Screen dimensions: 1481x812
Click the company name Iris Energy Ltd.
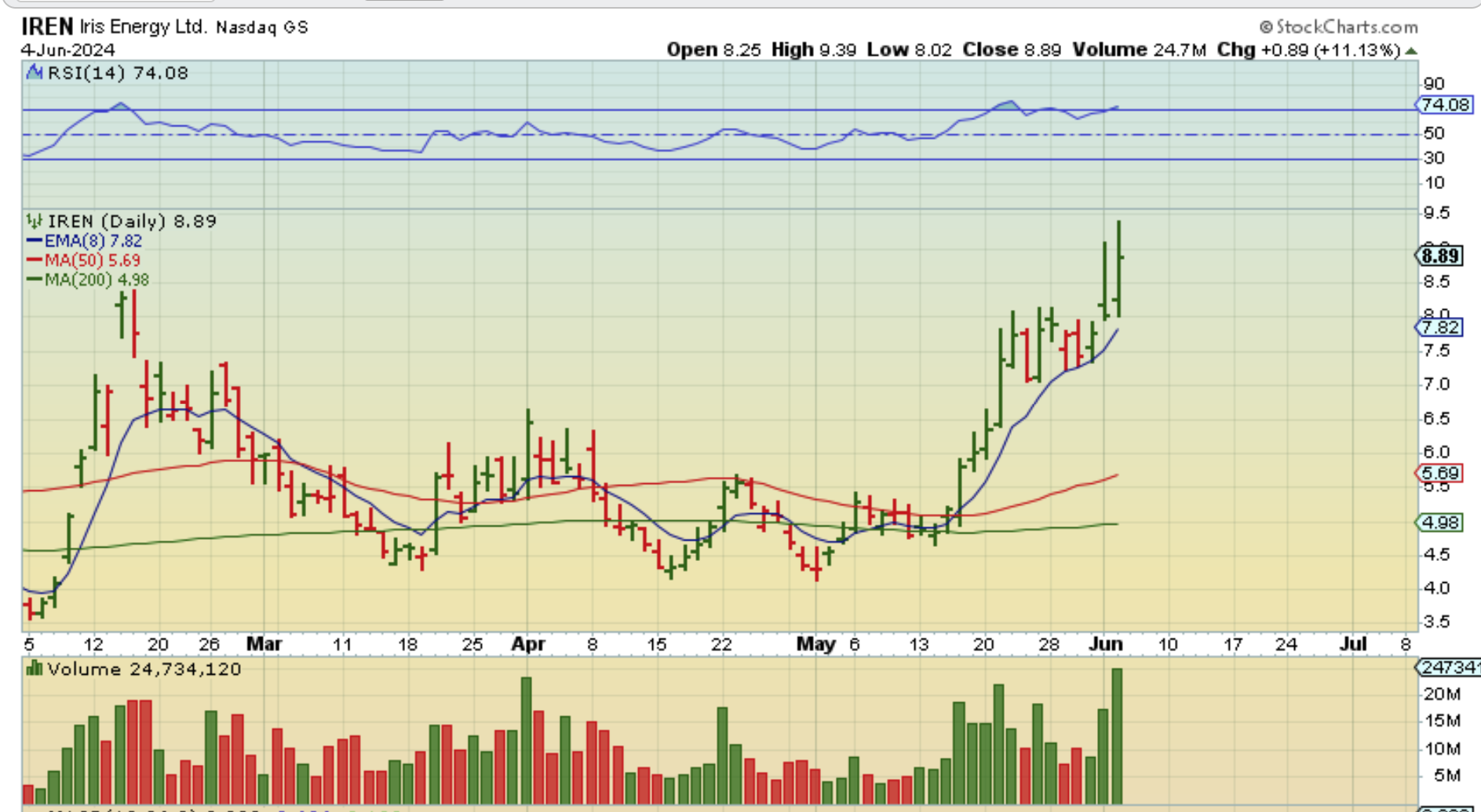pos(143,27)
